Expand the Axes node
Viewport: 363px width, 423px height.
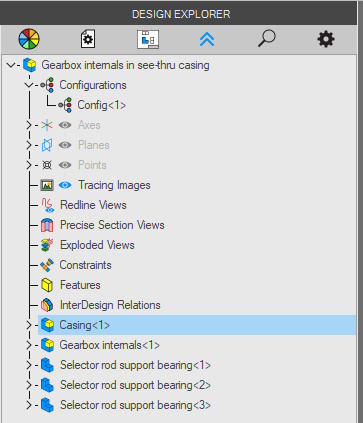coord(29,125)
